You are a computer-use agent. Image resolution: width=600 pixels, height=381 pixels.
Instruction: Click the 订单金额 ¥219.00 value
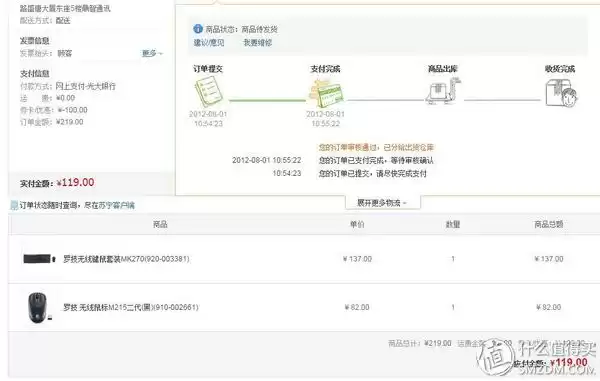[x=70, y=122]
